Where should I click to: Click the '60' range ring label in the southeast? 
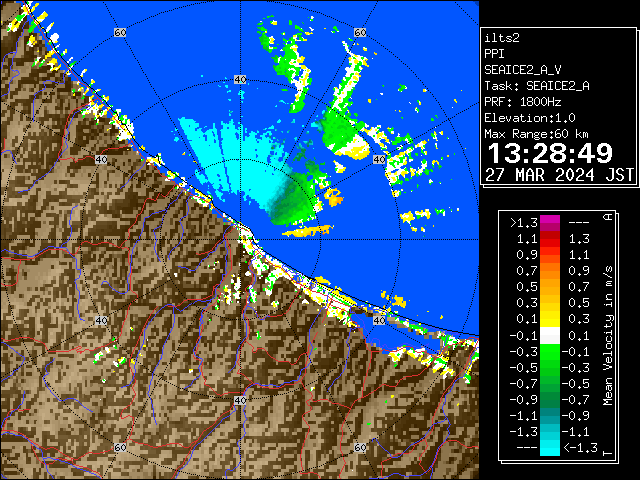[x=360, y=447]
